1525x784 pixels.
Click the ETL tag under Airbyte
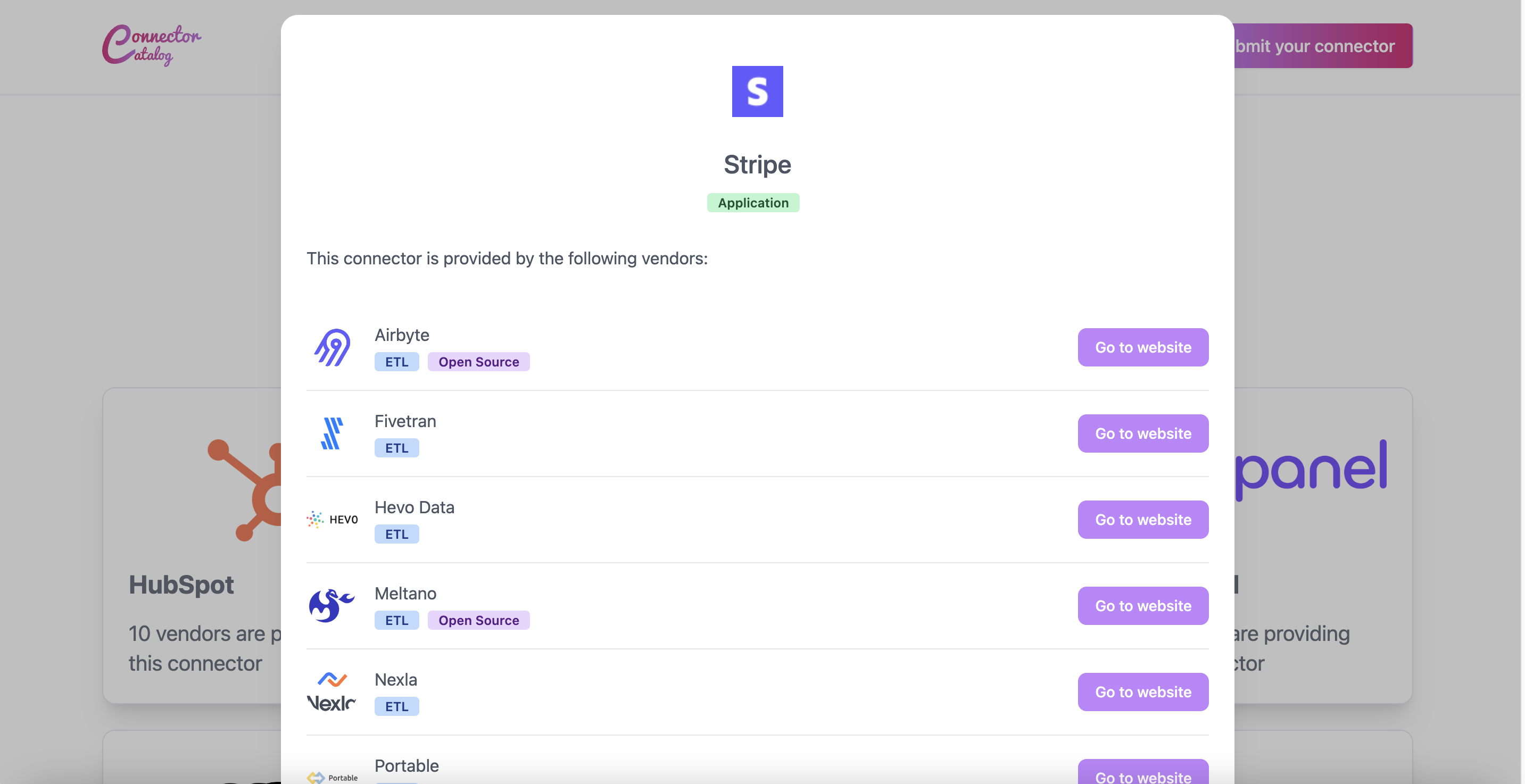click(x=396, y=362)
